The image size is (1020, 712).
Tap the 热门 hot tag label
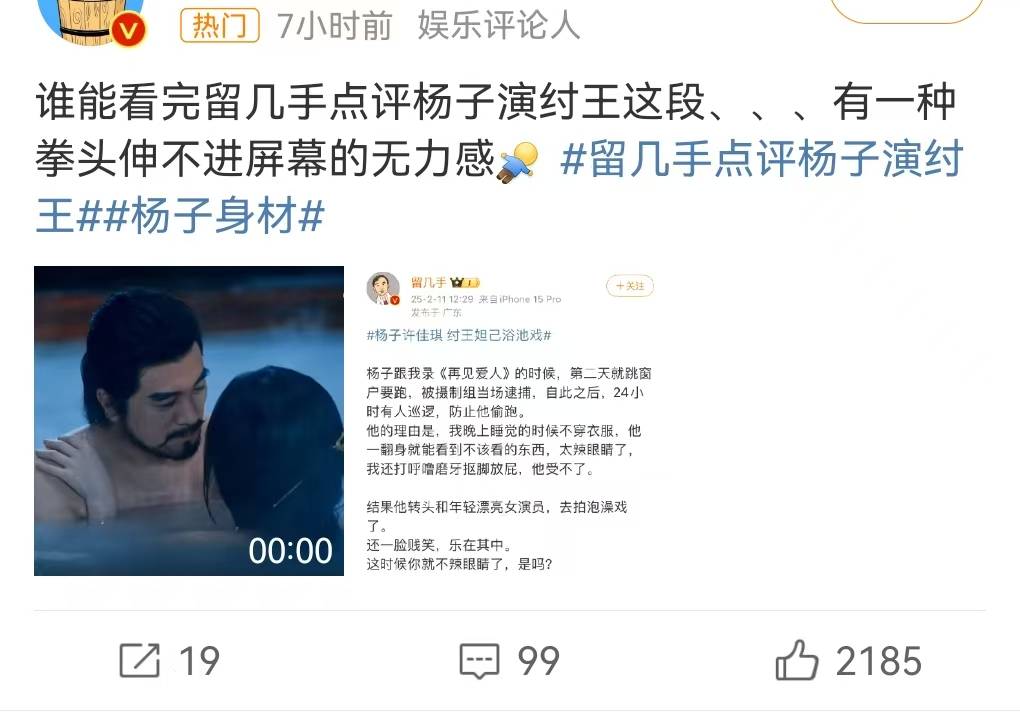(219, 26)
